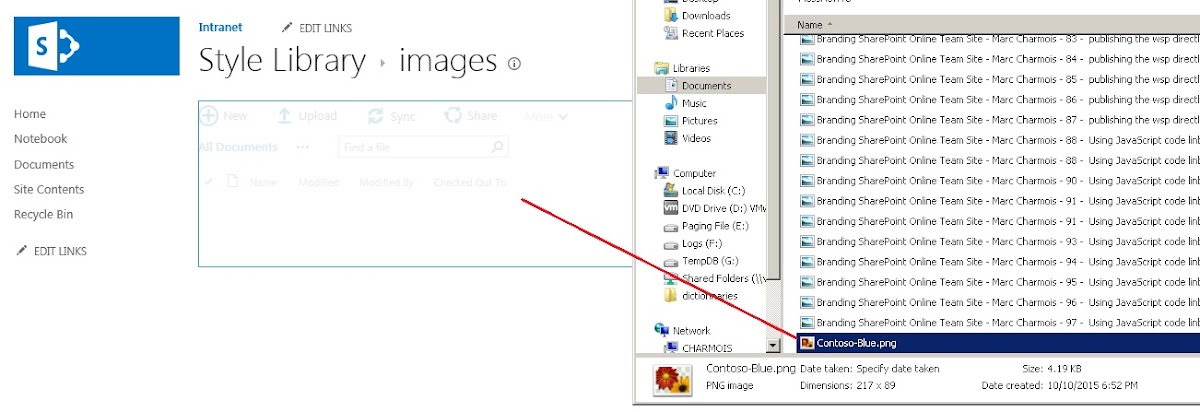Select file numbered 84 publishing the wsp
This screenshot has height=412, width=1200.
point(998,59)
